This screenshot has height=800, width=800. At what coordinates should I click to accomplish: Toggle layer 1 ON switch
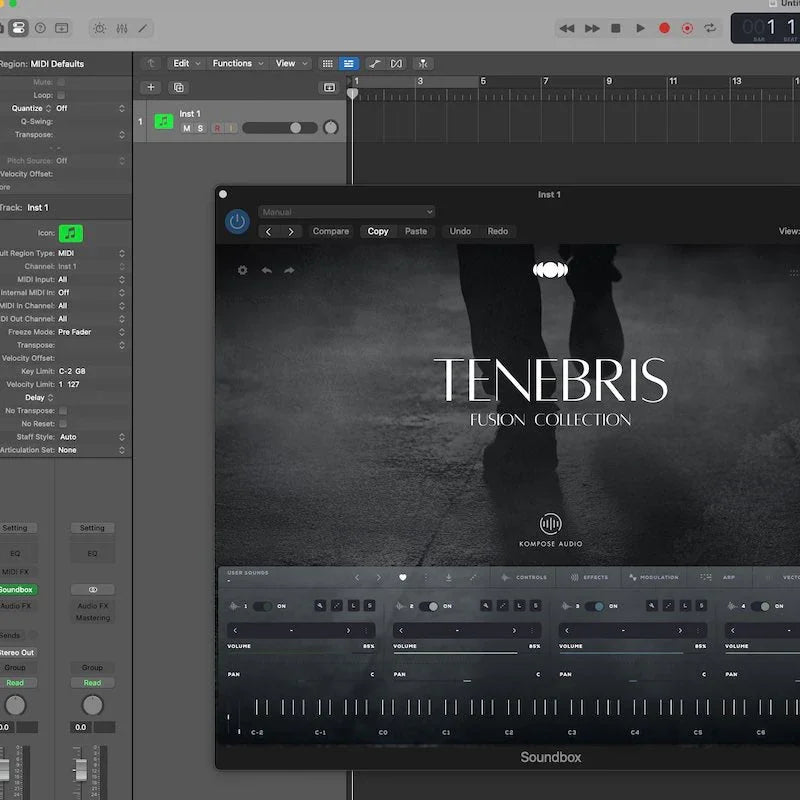click(262, 606)
